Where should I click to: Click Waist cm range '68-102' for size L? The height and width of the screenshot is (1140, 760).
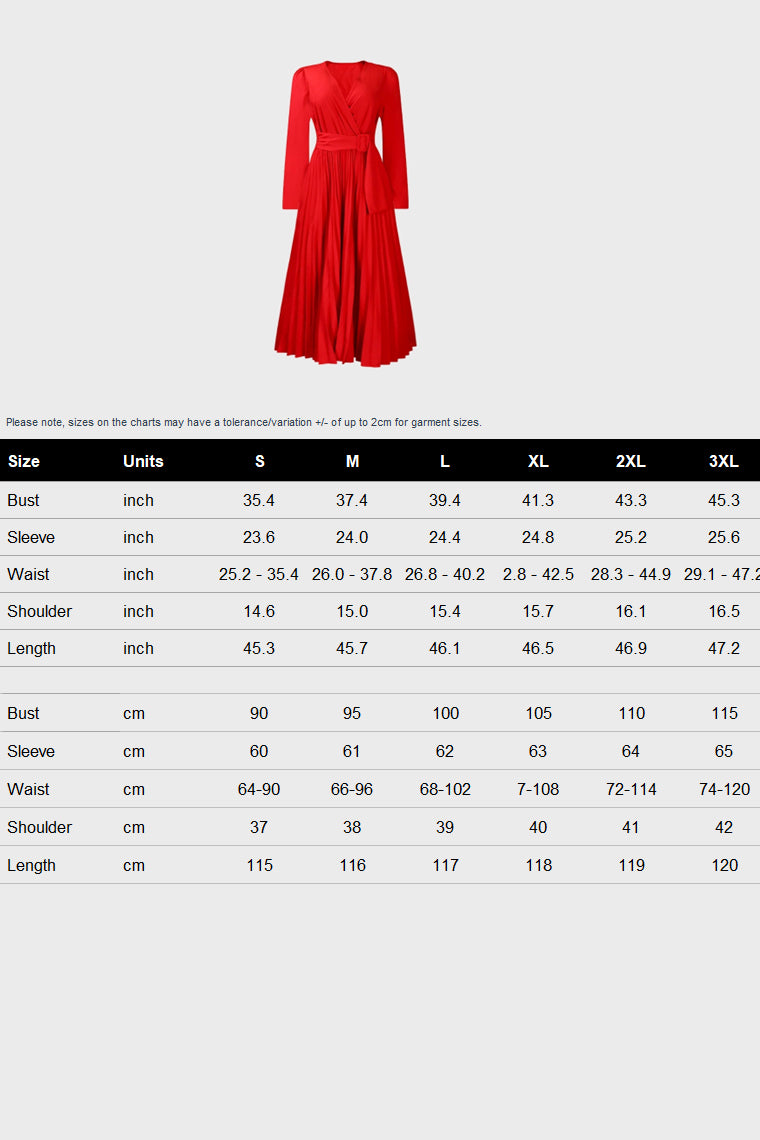(445, 789)
